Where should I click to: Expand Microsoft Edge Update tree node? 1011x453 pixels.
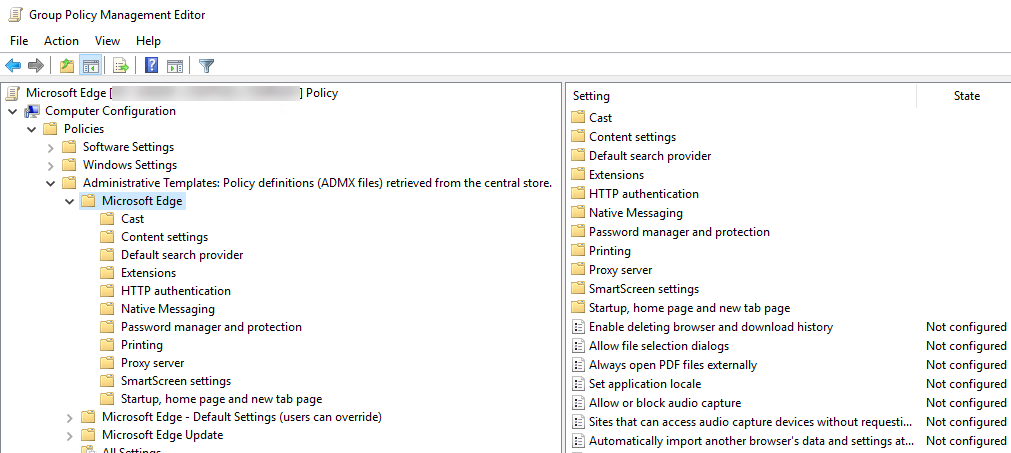pyautogui.click(x=69, y=435)
